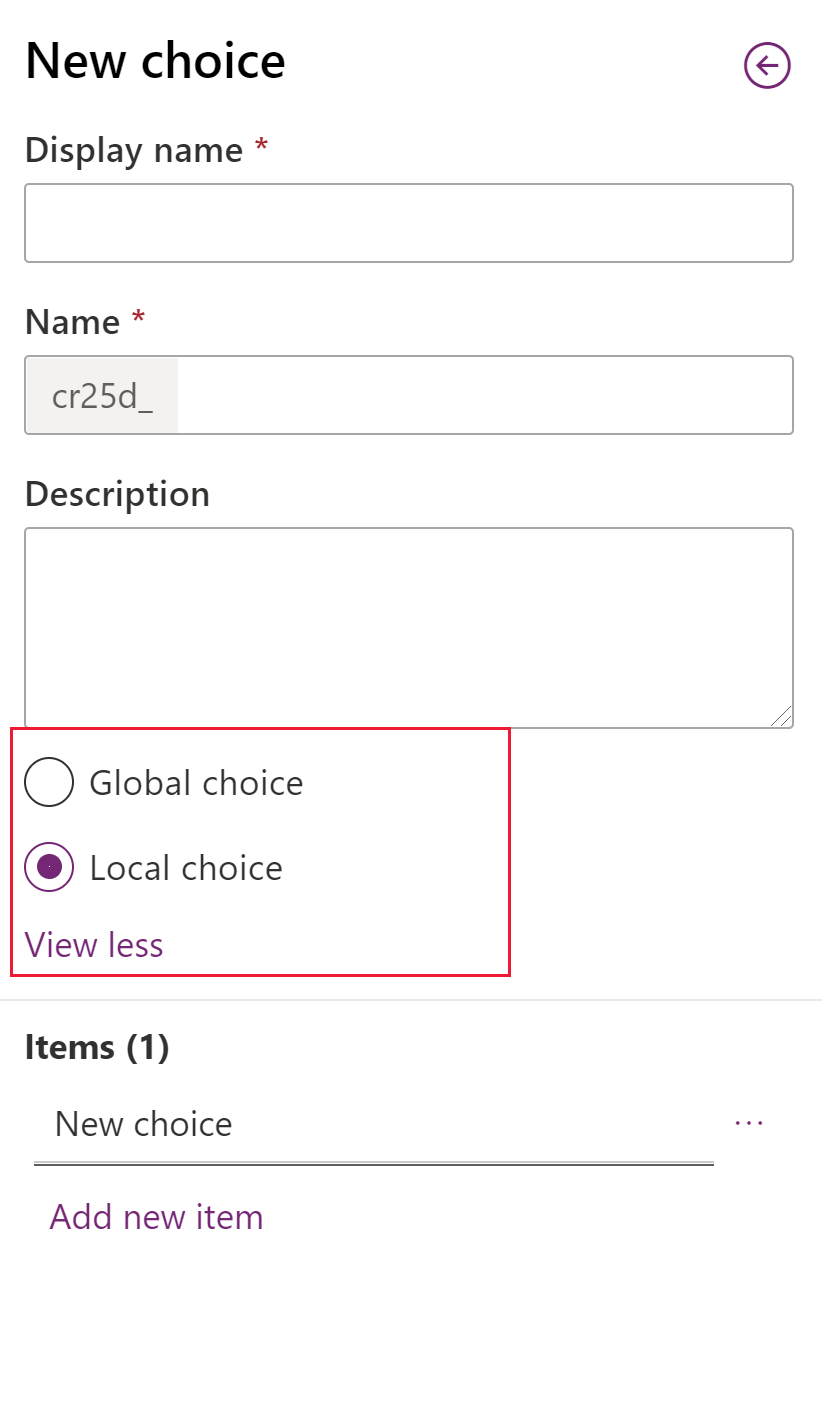The width and height of the screenshot is (822, 1410).
Task: Focus the Display name text field
Action: 409,223
